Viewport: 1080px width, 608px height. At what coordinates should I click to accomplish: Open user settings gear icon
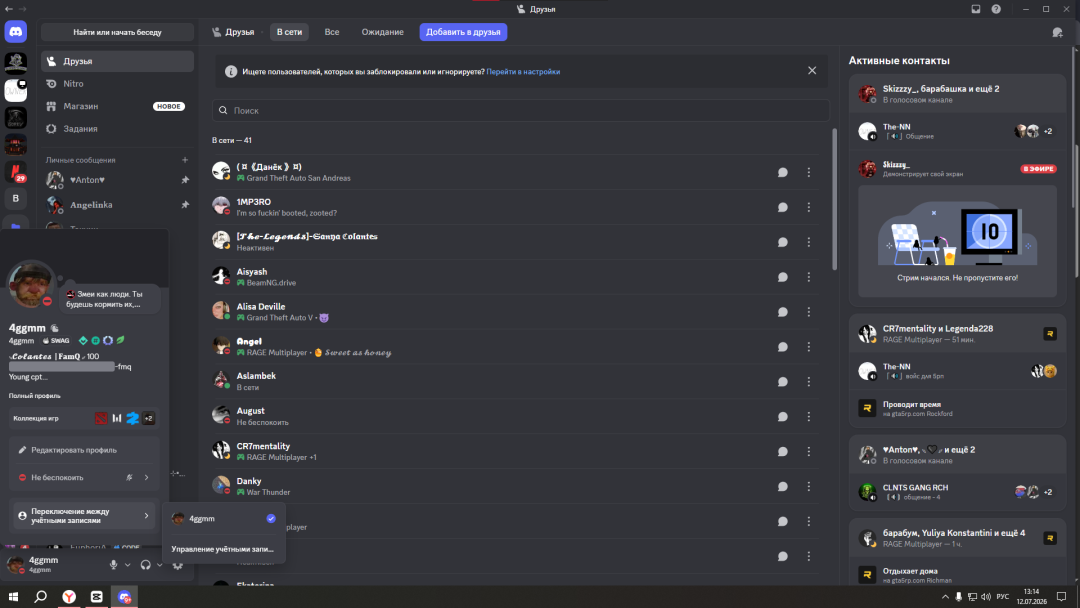[x=178, y=565]
